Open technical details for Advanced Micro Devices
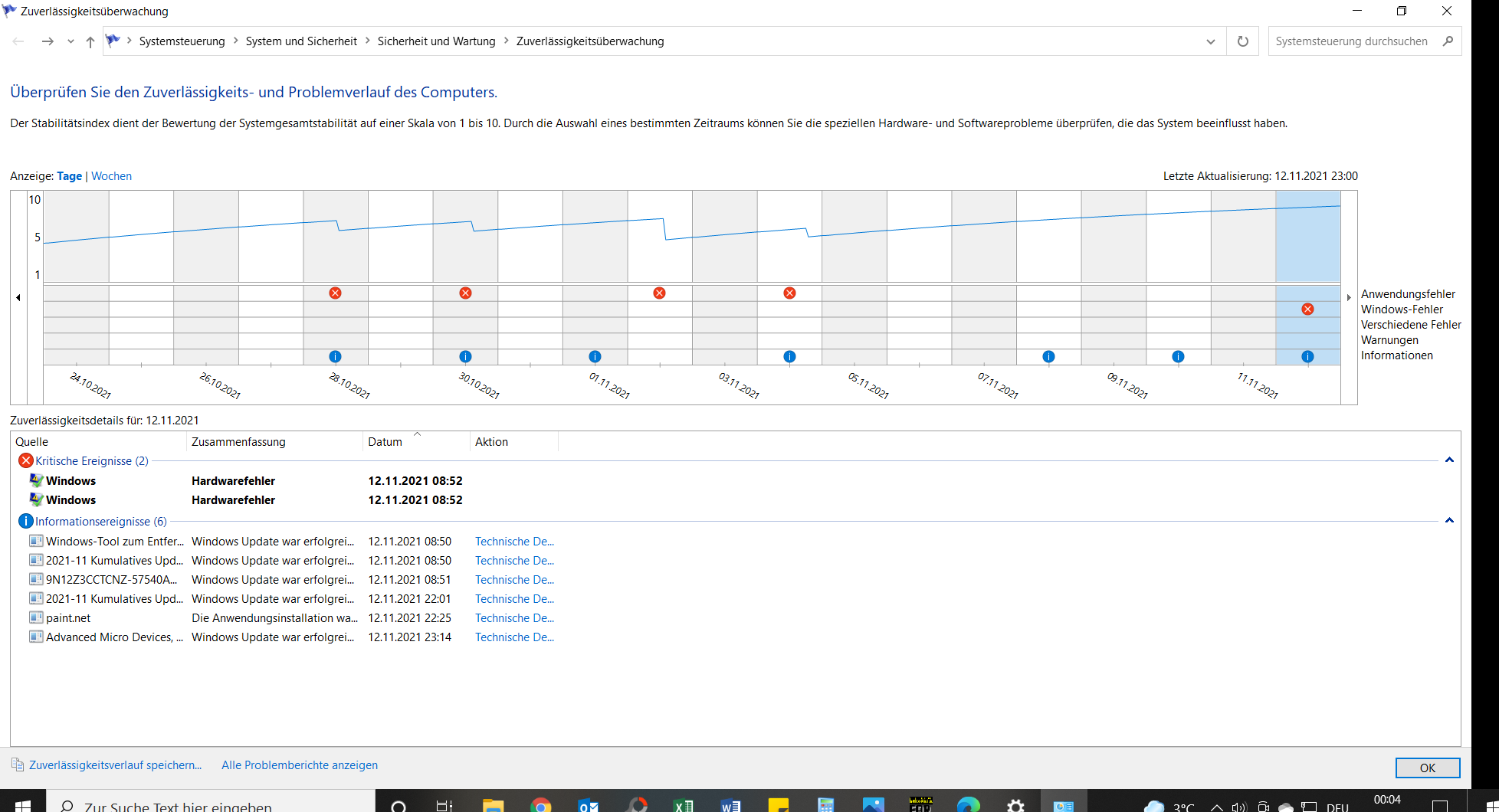This screenshot has height=812, width=1499. tap(514, 637)
